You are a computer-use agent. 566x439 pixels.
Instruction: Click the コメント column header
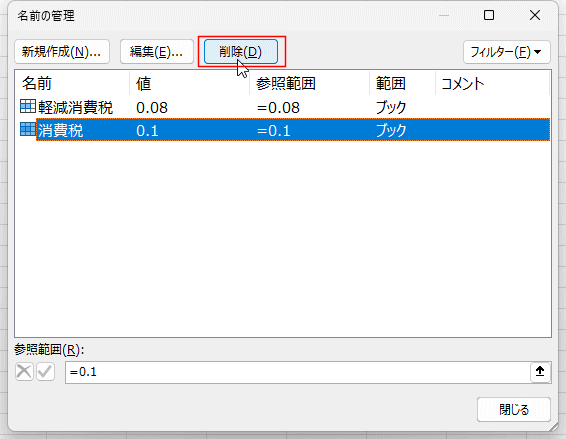pyautogui.click(x=492, y=83)
